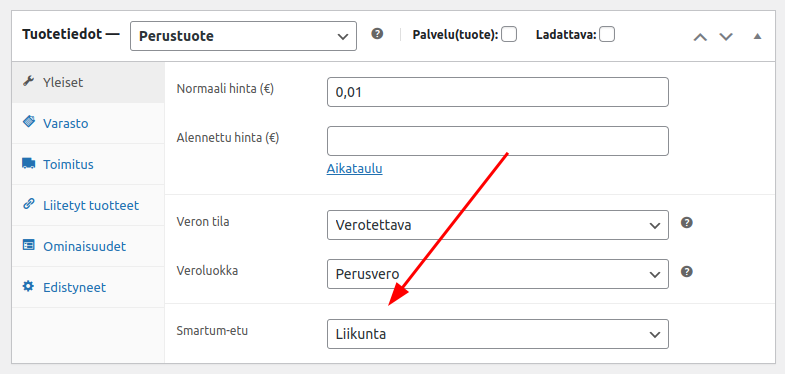The image size is (785, 374).
Task: Click the truck icon of Toimitus tab
Action: tap(29, 163)
